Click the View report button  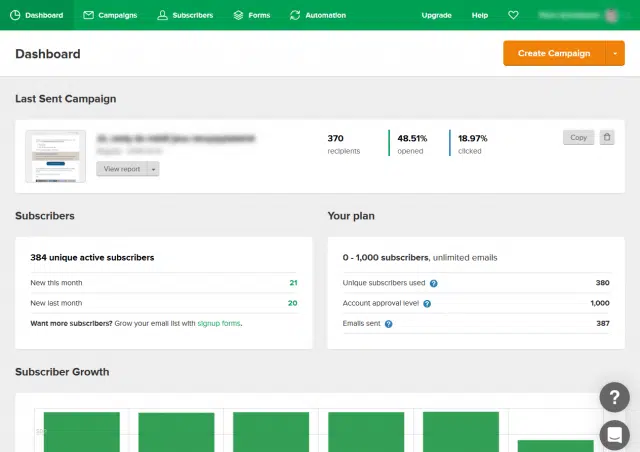122,169
